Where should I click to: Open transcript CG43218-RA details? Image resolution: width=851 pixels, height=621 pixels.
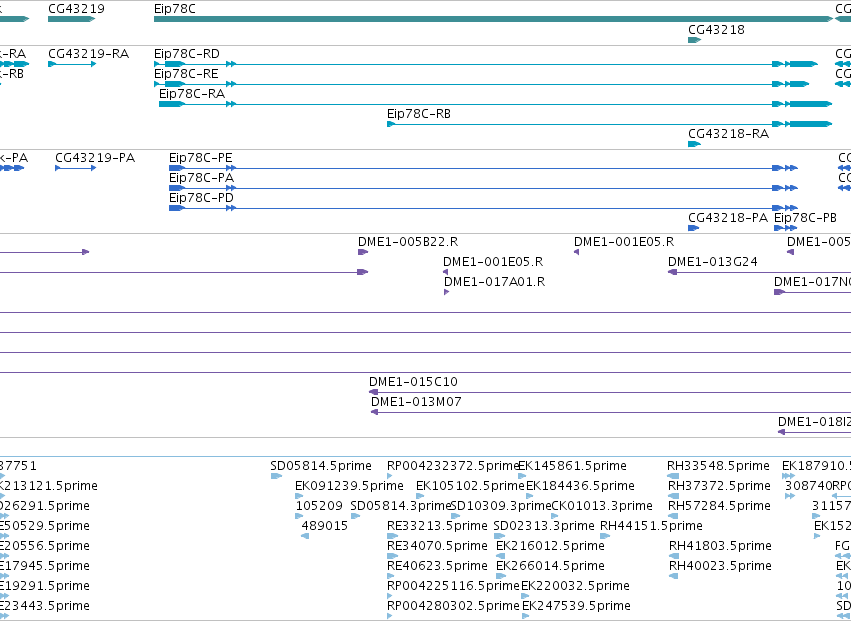pos(728,134)
